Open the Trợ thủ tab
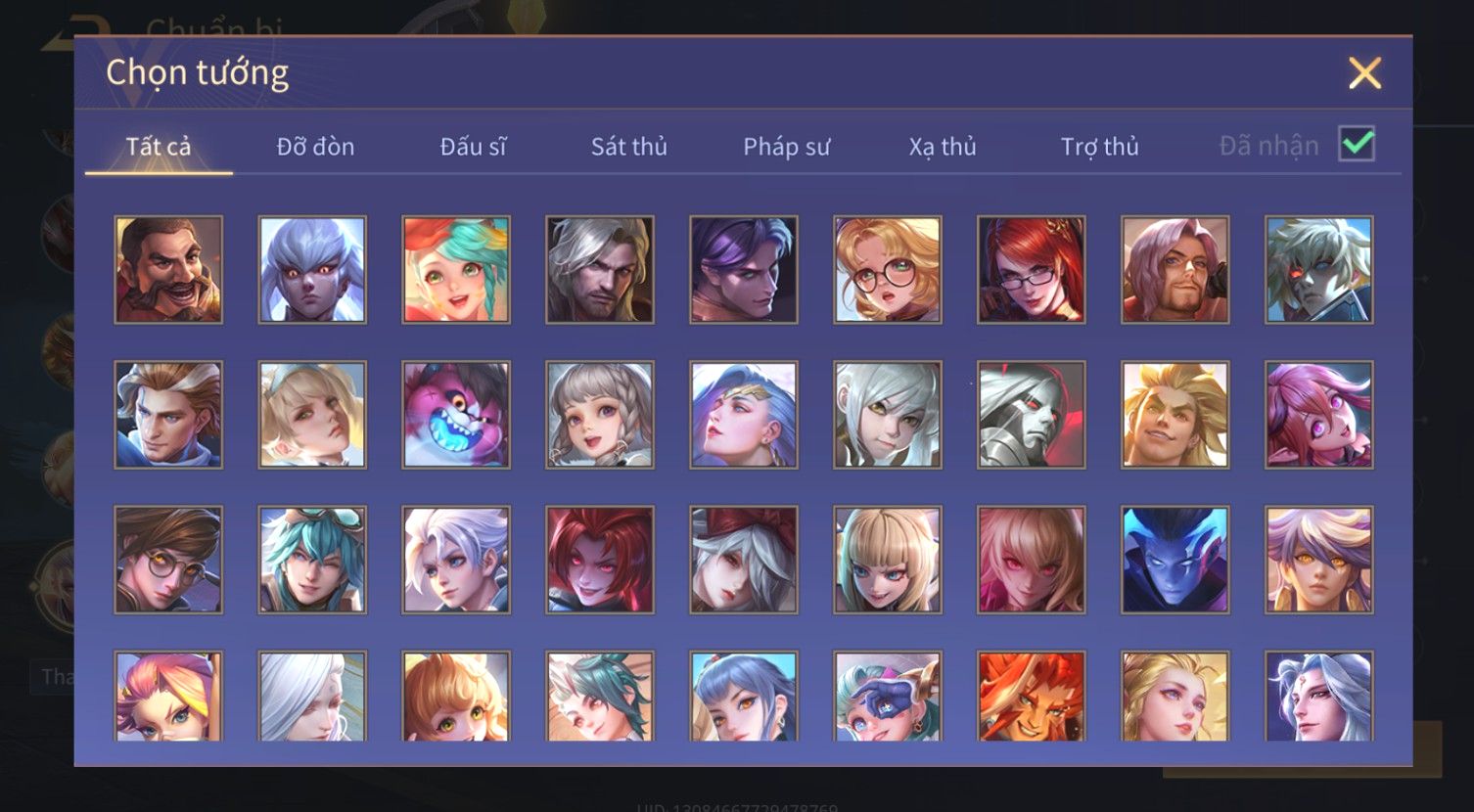The height and width of the screenshot is (812, 1474). (1099, 147)
